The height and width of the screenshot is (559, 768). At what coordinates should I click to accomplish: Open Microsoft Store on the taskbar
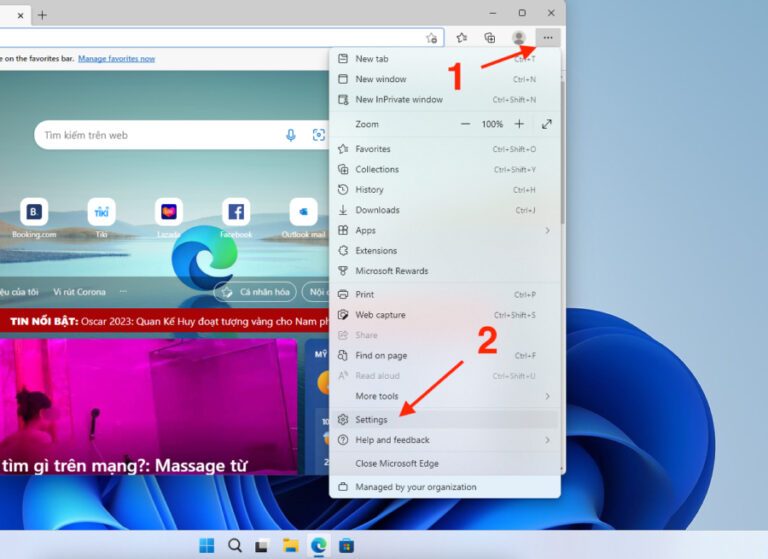click(346, 545)
